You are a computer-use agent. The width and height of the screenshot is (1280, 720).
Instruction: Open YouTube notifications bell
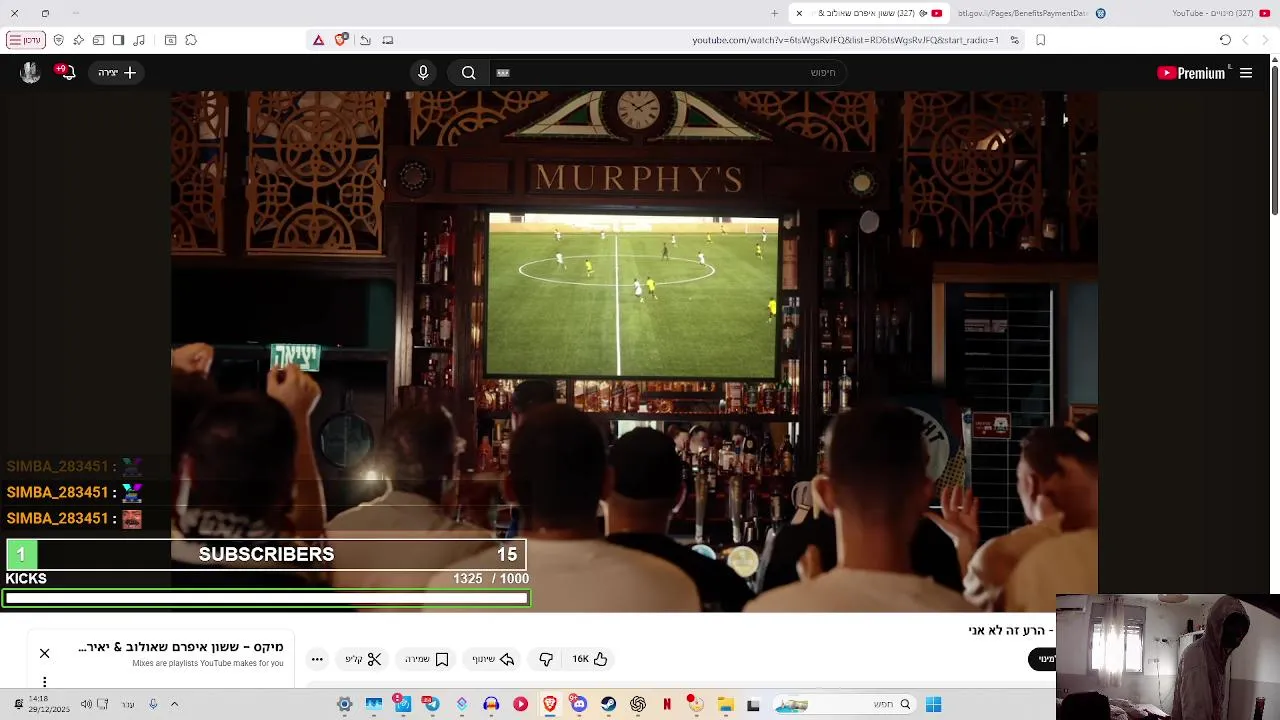coord(66,72)
